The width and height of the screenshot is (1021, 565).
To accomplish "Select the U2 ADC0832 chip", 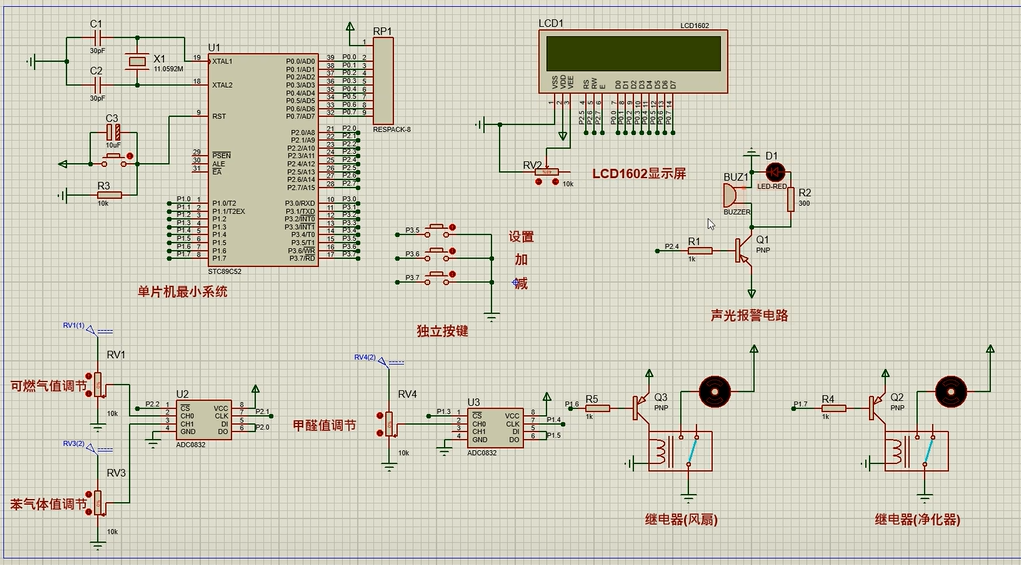I will [x=207, y=420].
